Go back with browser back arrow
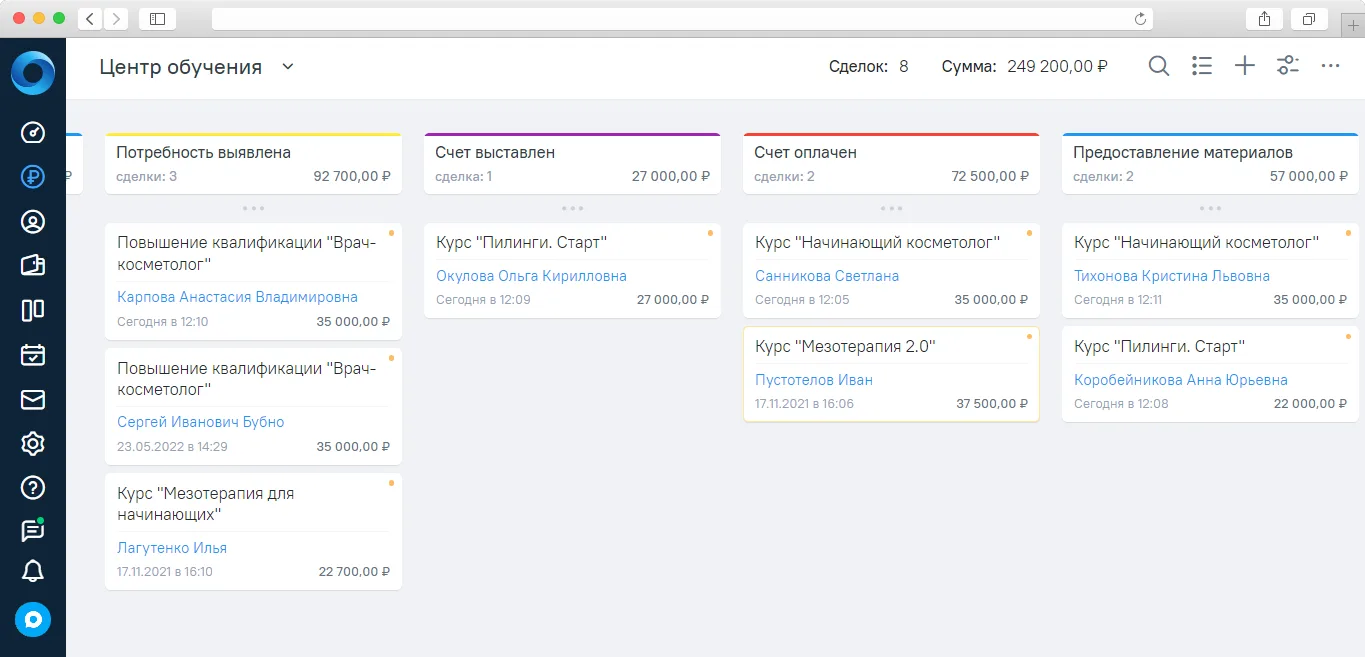 pos(90,18)
